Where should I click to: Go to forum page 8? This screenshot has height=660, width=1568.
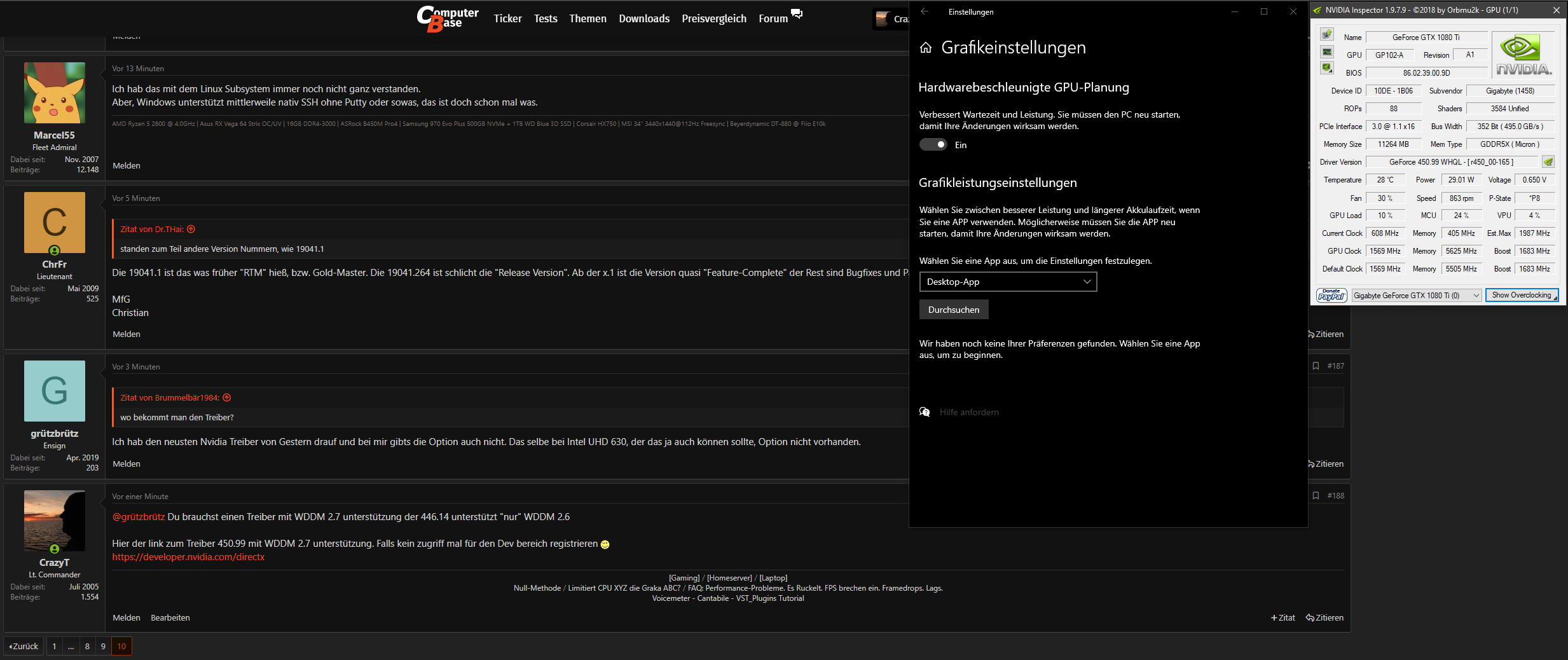[87, 646]
